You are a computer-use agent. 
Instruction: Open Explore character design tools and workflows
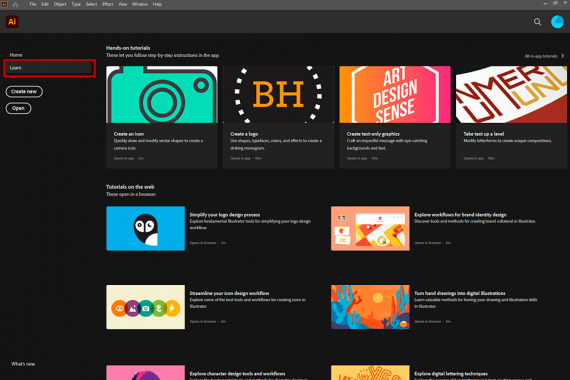tap(237, 374)
